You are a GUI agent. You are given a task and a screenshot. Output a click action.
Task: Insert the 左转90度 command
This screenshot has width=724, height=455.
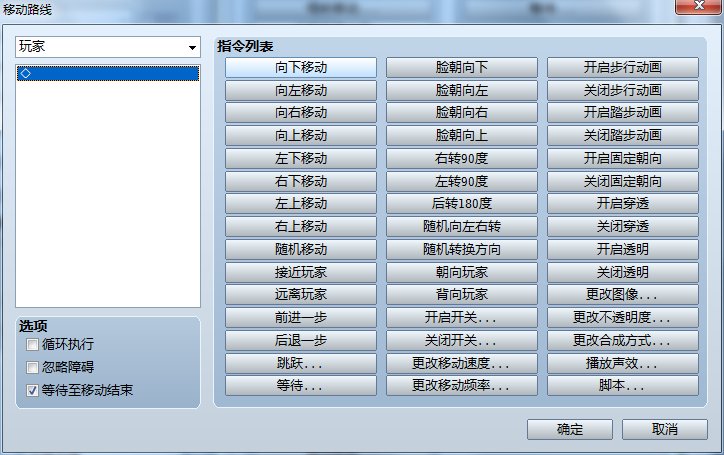pyautogui.click(x=462, y=181)
